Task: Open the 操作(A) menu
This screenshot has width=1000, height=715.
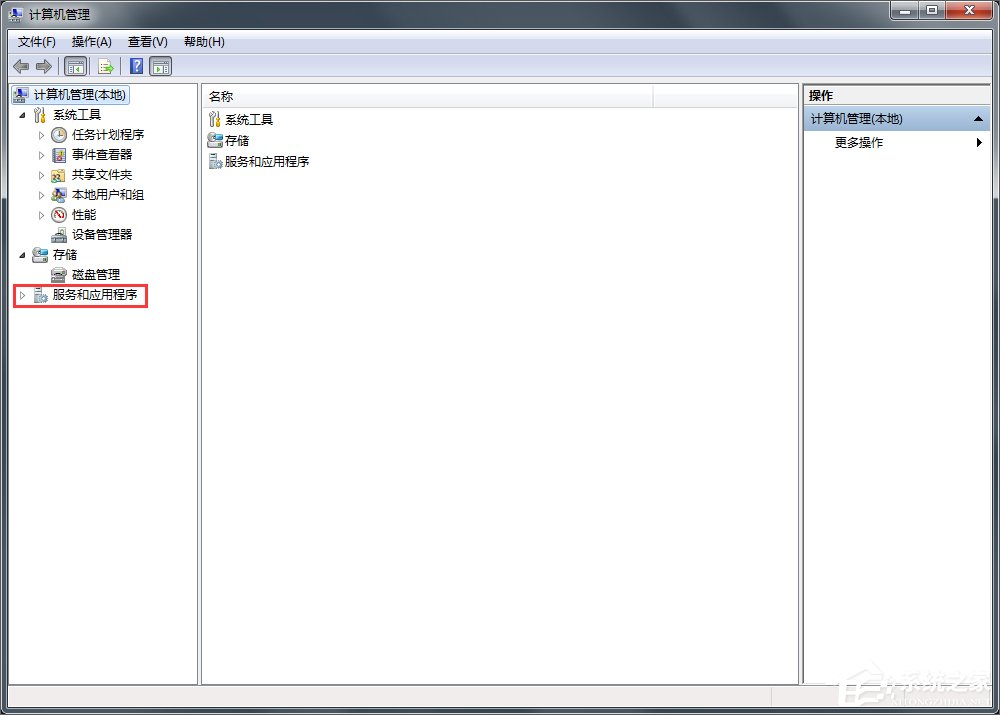Action: click(92, 42)
